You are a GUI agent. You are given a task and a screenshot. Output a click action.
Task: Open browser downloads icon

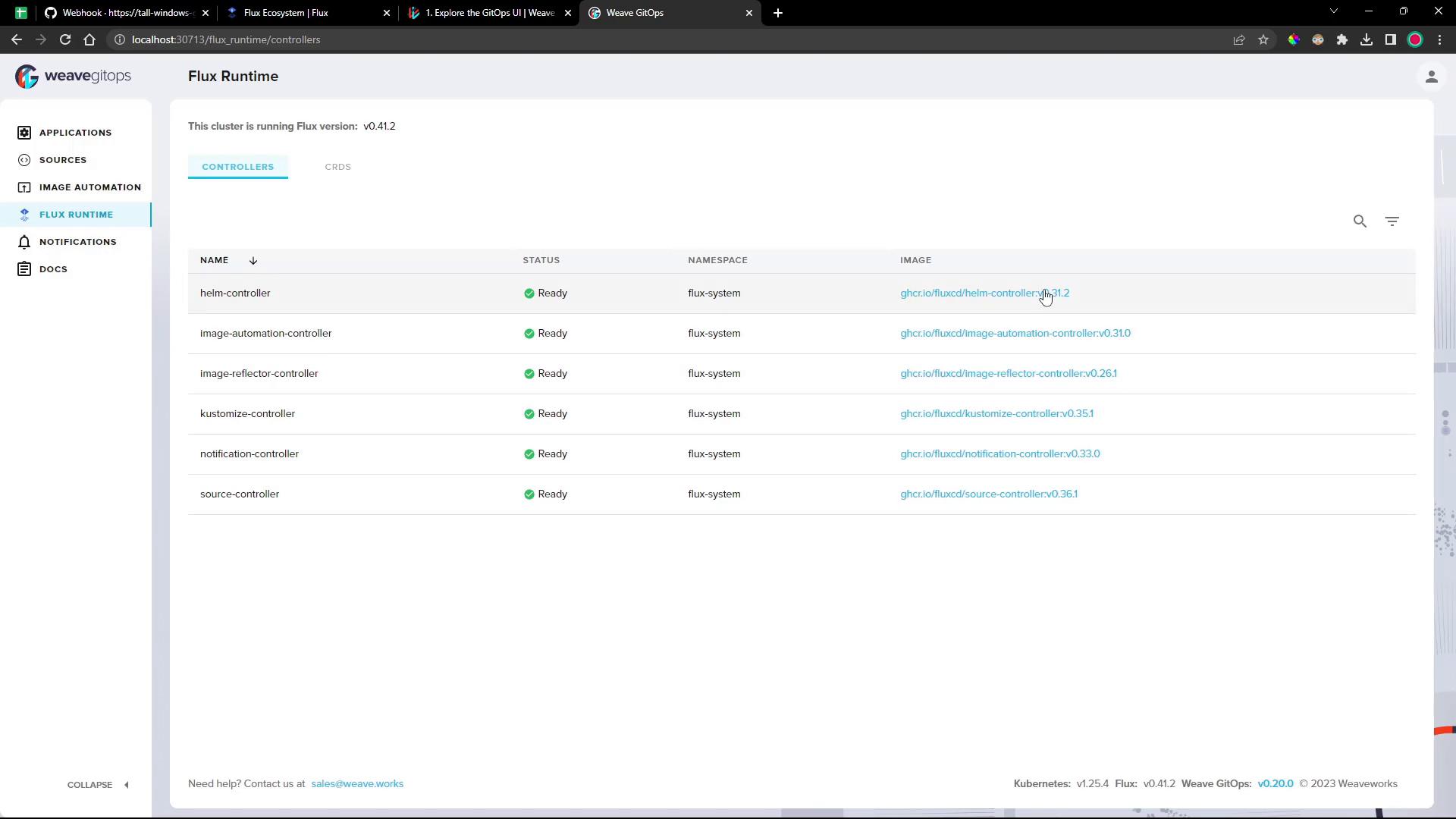(x=1366, y=39)
